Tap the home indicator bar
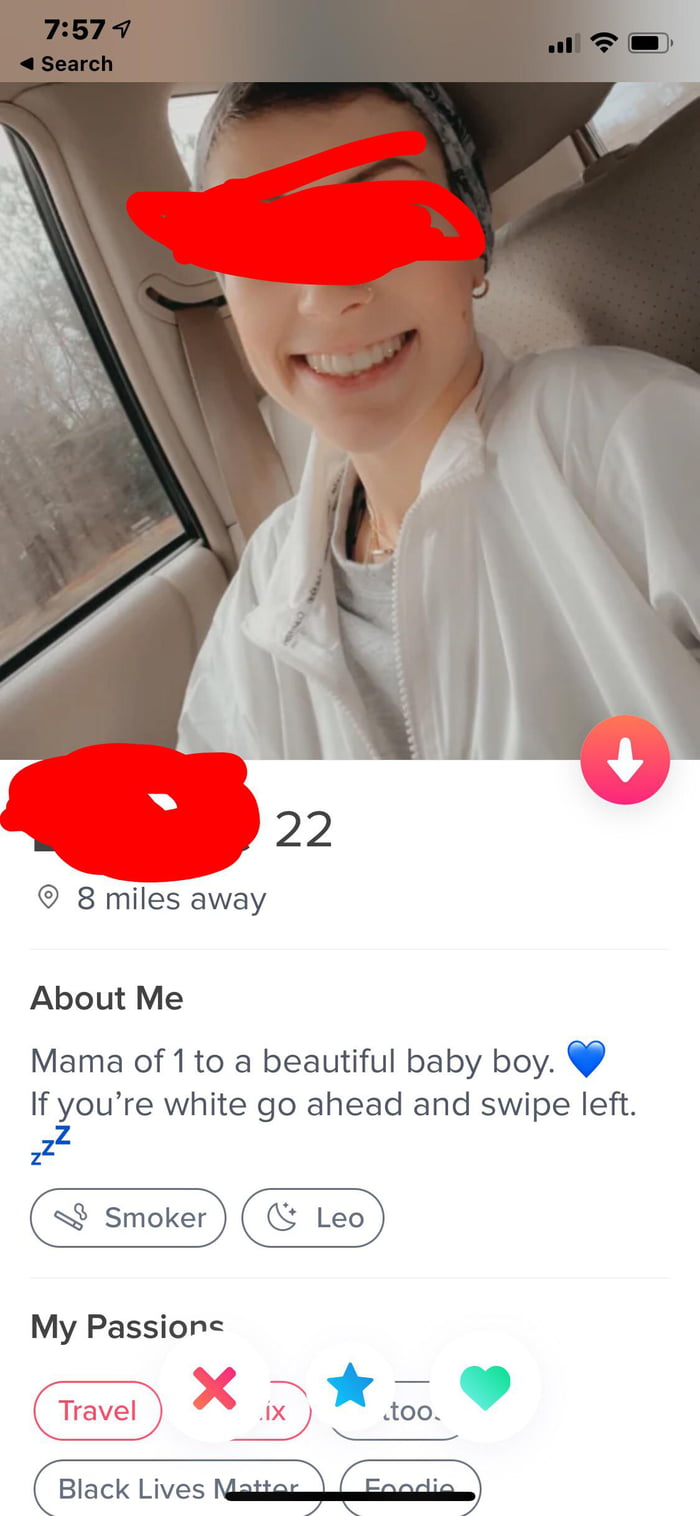This screenshot has height=1516, width=700. coord(350,1496)
